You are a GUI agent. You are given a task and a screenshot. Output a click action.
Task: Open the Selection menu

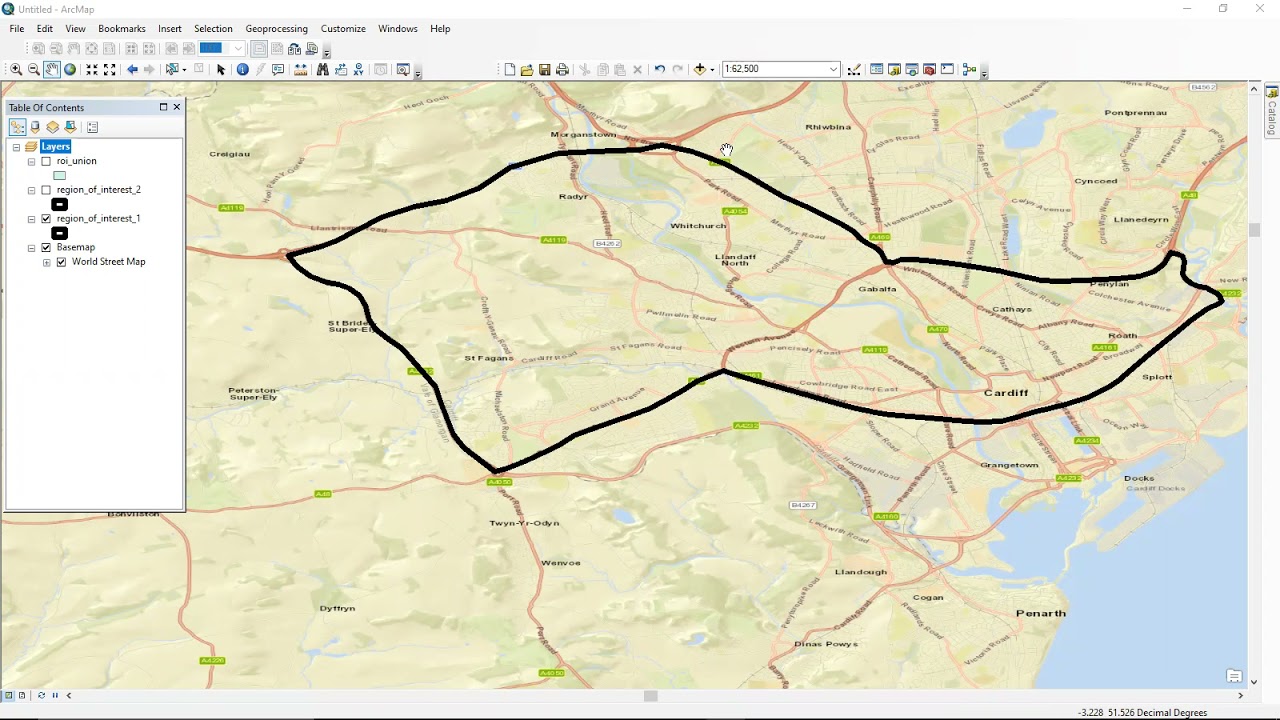(x=213, y=29)
